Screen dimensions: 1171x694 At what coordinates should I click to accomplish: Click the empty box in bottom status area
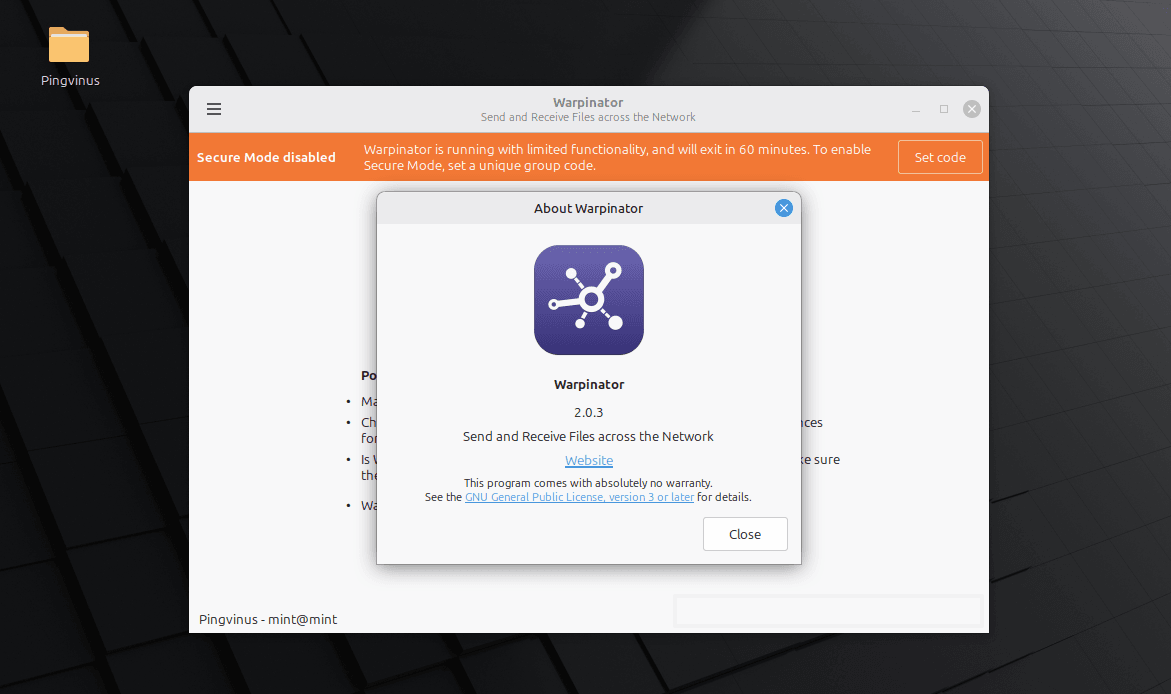pyautogui.click(x=828, y=610)
